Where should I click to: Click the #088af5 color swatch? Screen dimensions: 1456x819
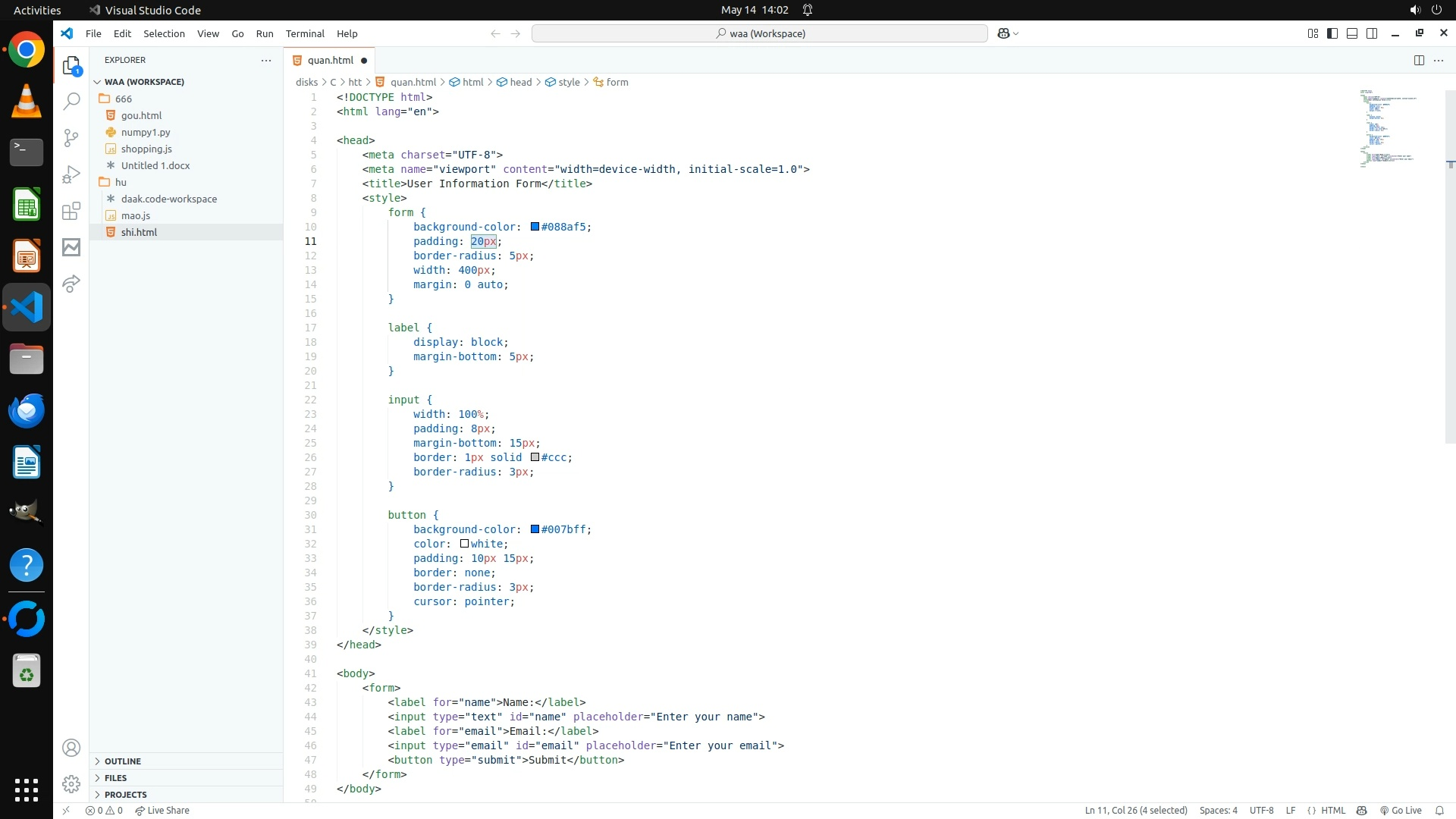535,227
